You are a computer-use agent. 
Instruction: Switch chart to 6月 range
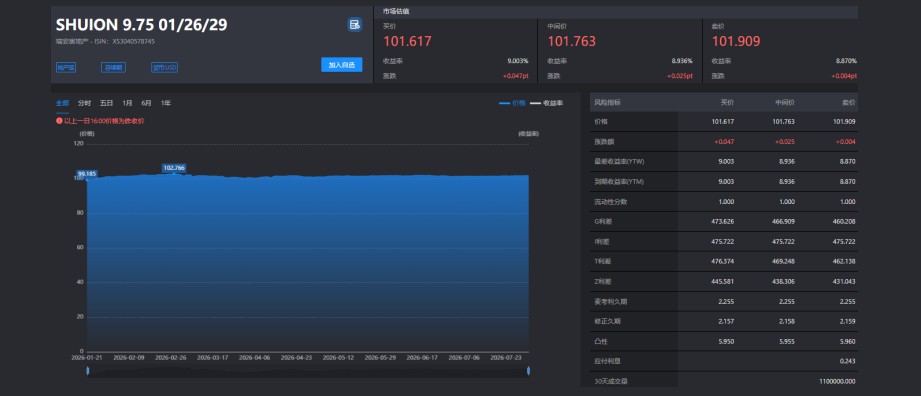(x=146, y=103)
